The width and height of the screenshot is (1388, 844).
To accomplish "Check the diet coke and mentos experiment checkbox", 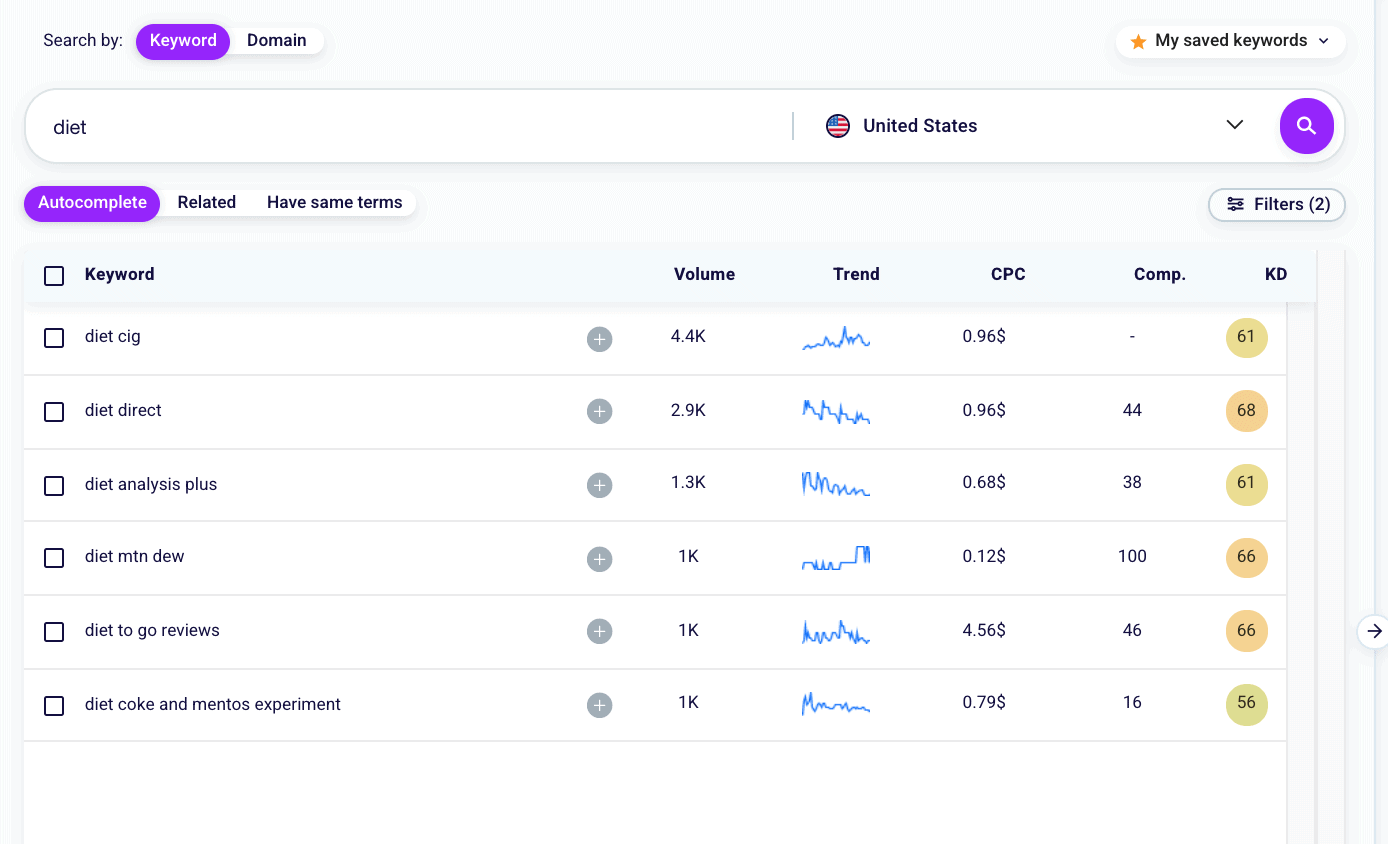I will [x=54, y=705].
